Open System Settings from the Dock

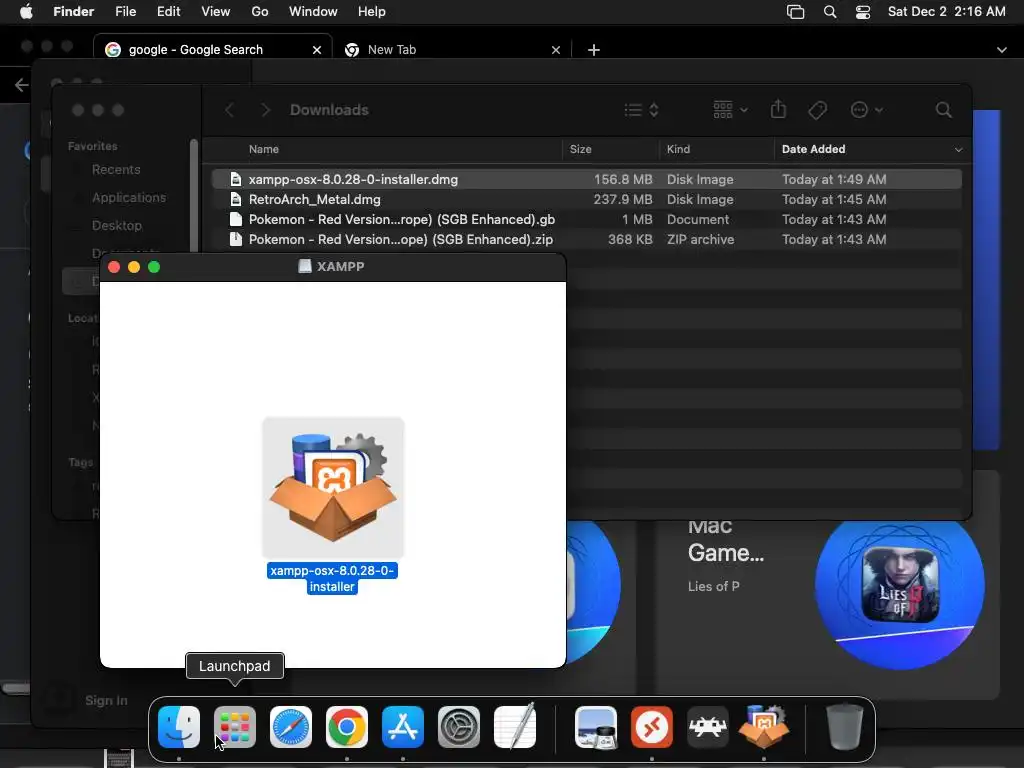458,727
